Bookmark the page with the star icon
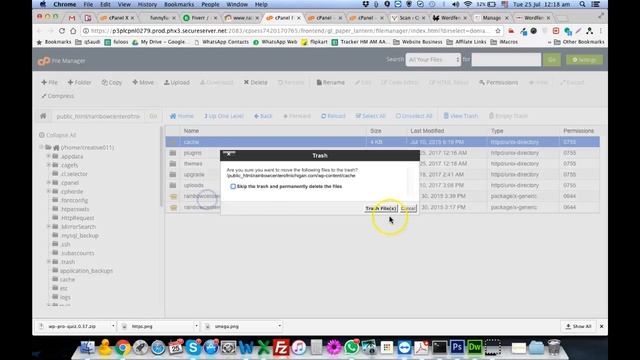This screenshot has width=640, height=360. coord(498,31)
